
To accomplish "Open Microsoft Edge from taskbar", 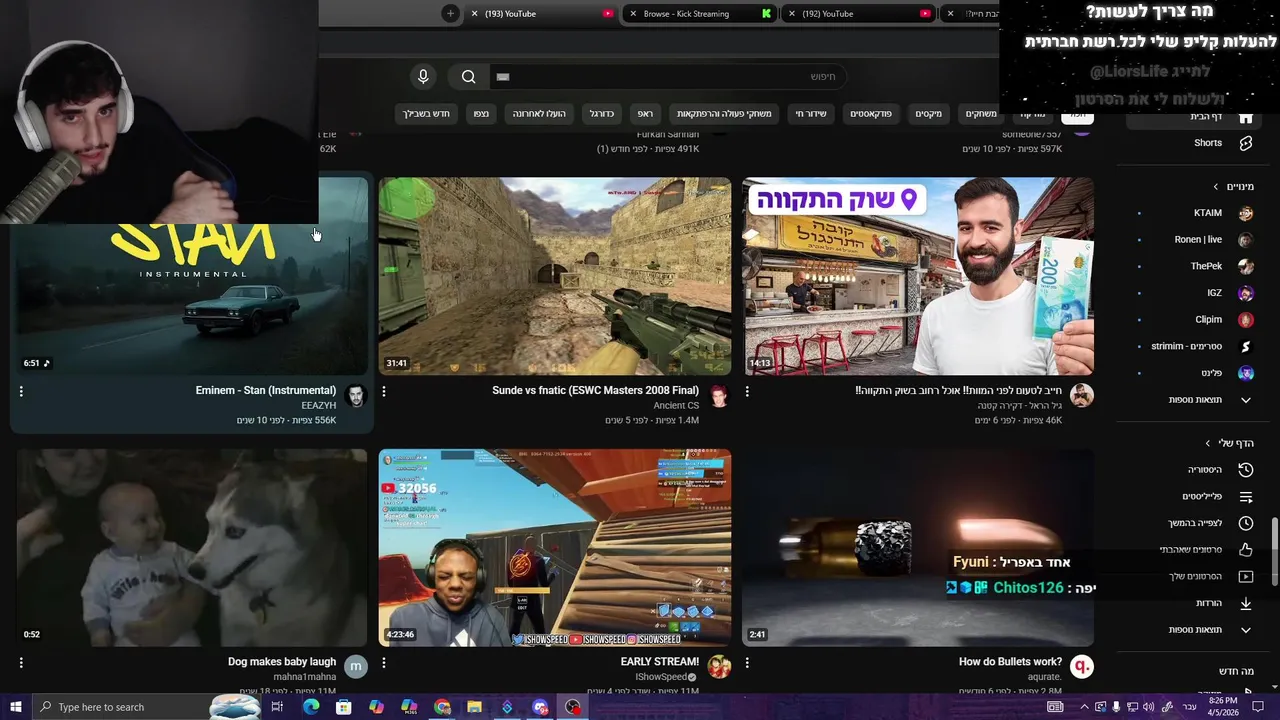I will [x=311, y=707].
